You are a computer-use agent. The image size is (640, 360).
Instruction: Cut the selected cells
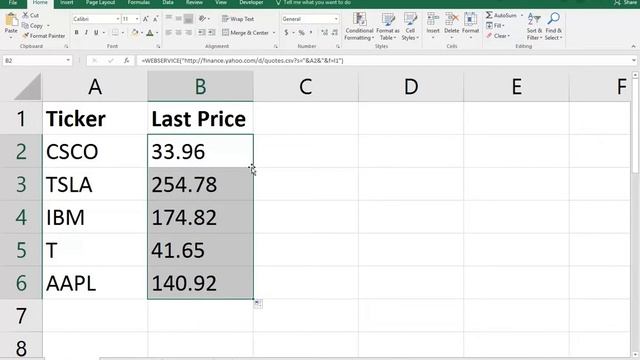point(31,16)
